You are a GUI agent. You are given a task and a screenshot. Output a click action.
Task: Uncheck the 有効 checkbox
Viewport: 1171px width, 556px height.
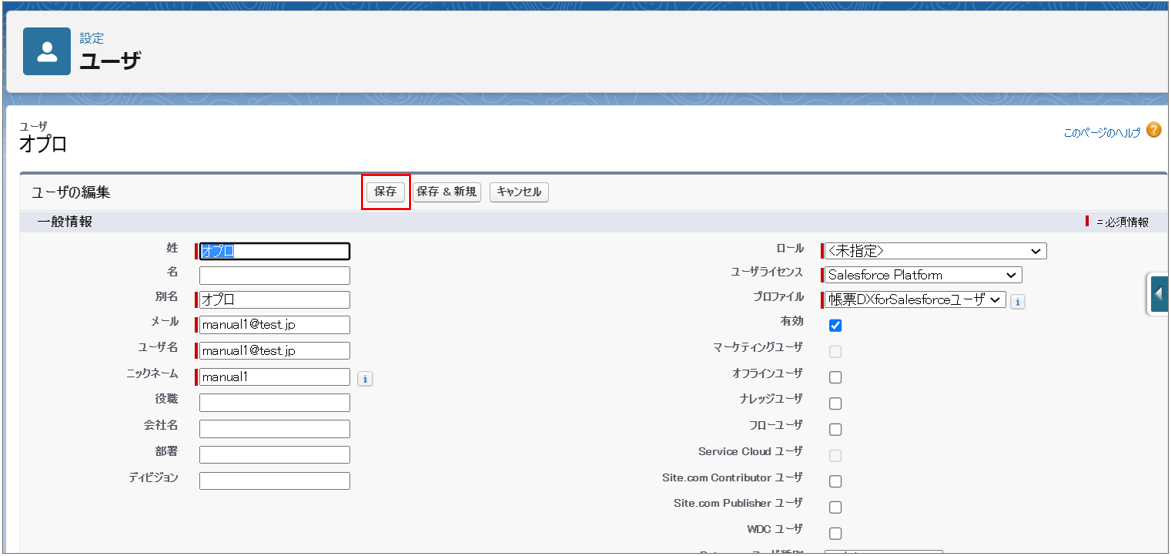click(x=835, y=325)
